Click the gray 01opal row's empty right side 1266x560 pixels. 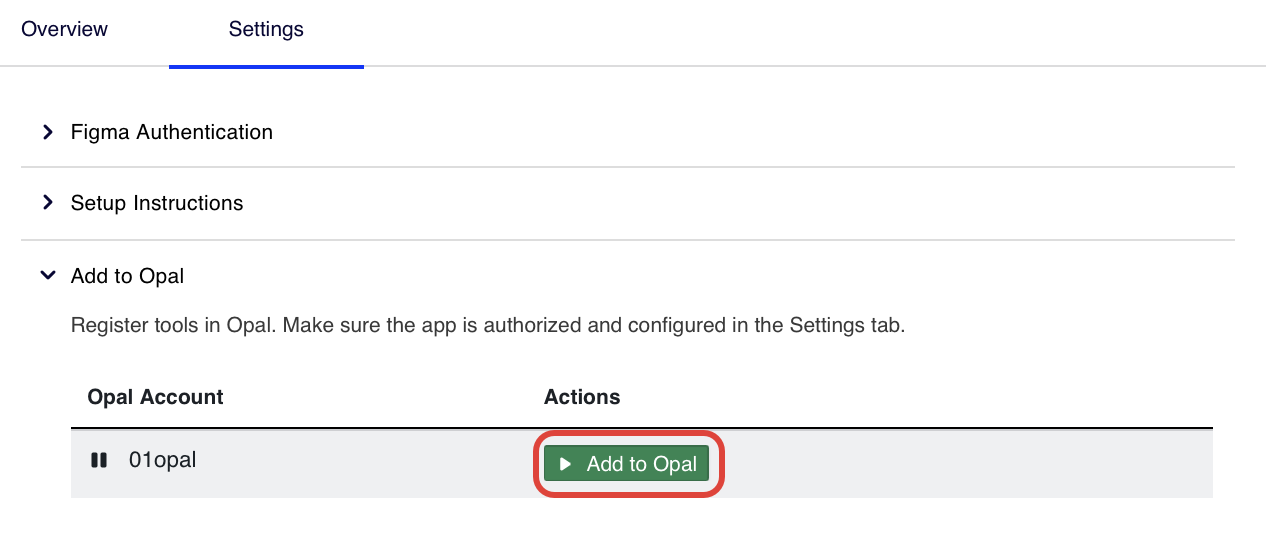960,463
